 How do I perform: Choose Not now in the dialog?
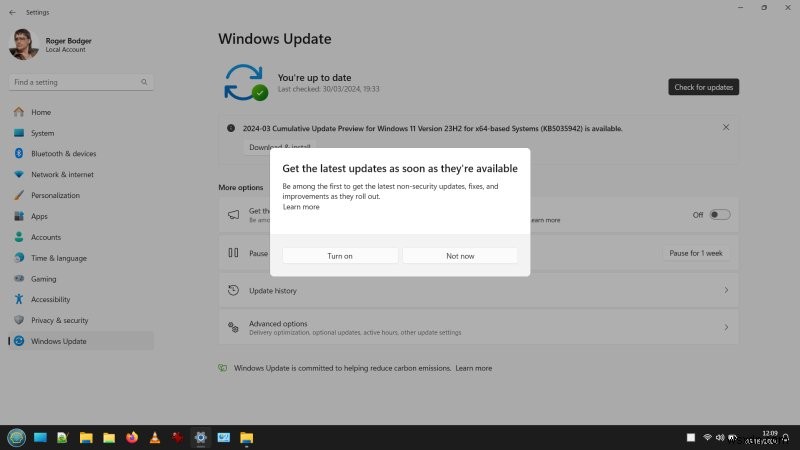[x=460, y=256]
